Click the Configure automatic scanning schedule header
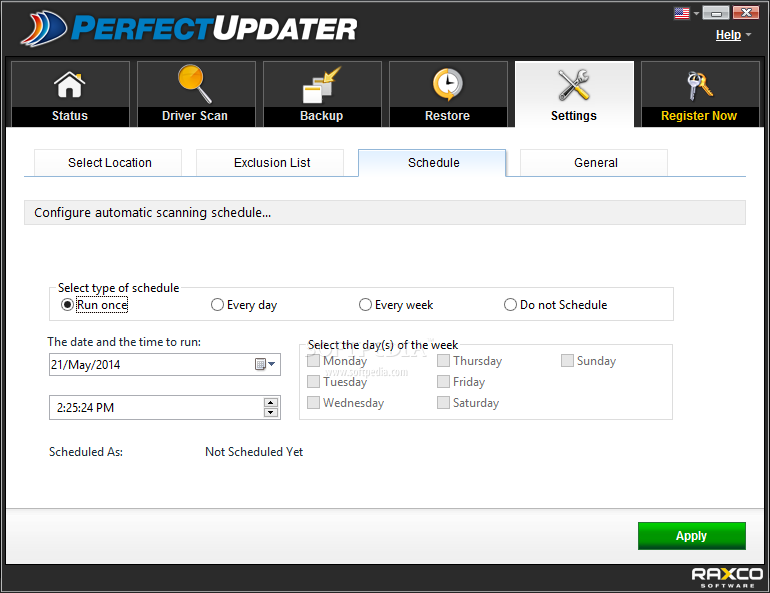 [x=385, y=213]
